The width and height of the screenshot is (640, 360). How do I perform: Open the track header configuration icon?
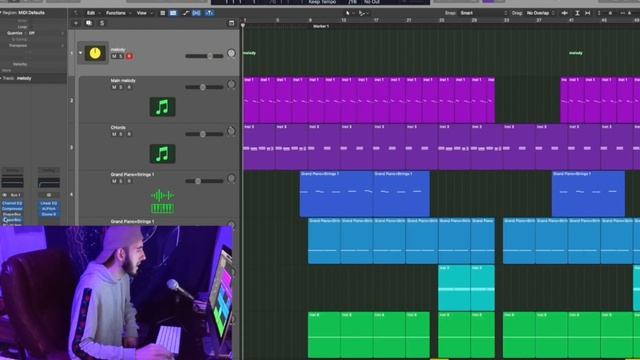tap(231, 23)
